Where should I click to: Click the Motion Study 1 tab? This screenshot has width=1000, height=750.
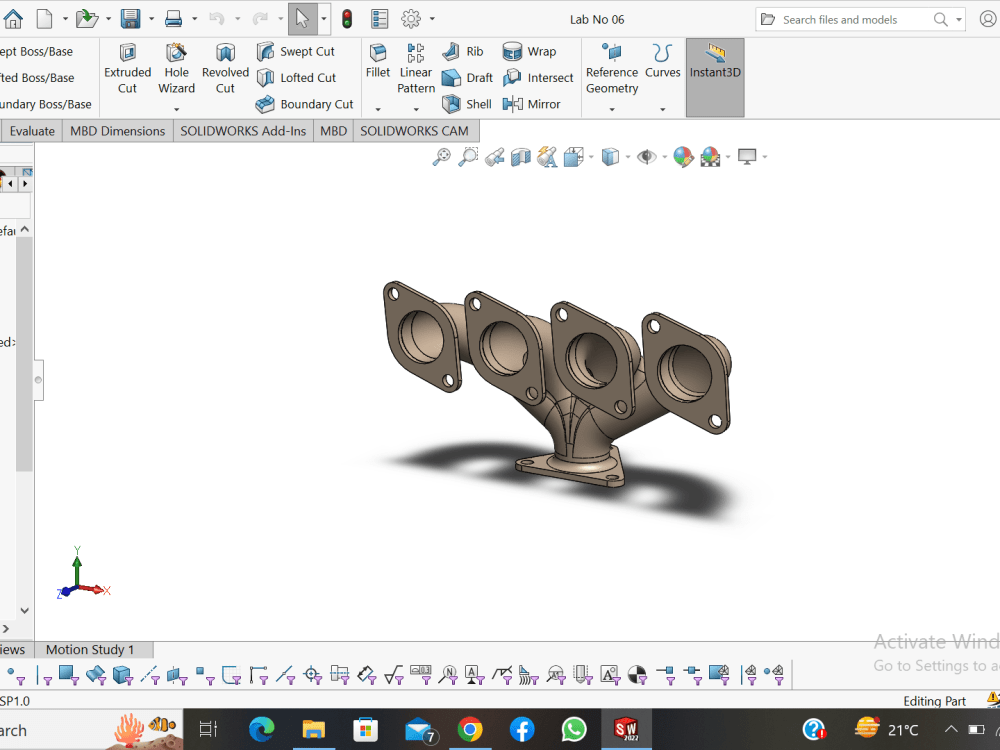[x=91, y=649]
